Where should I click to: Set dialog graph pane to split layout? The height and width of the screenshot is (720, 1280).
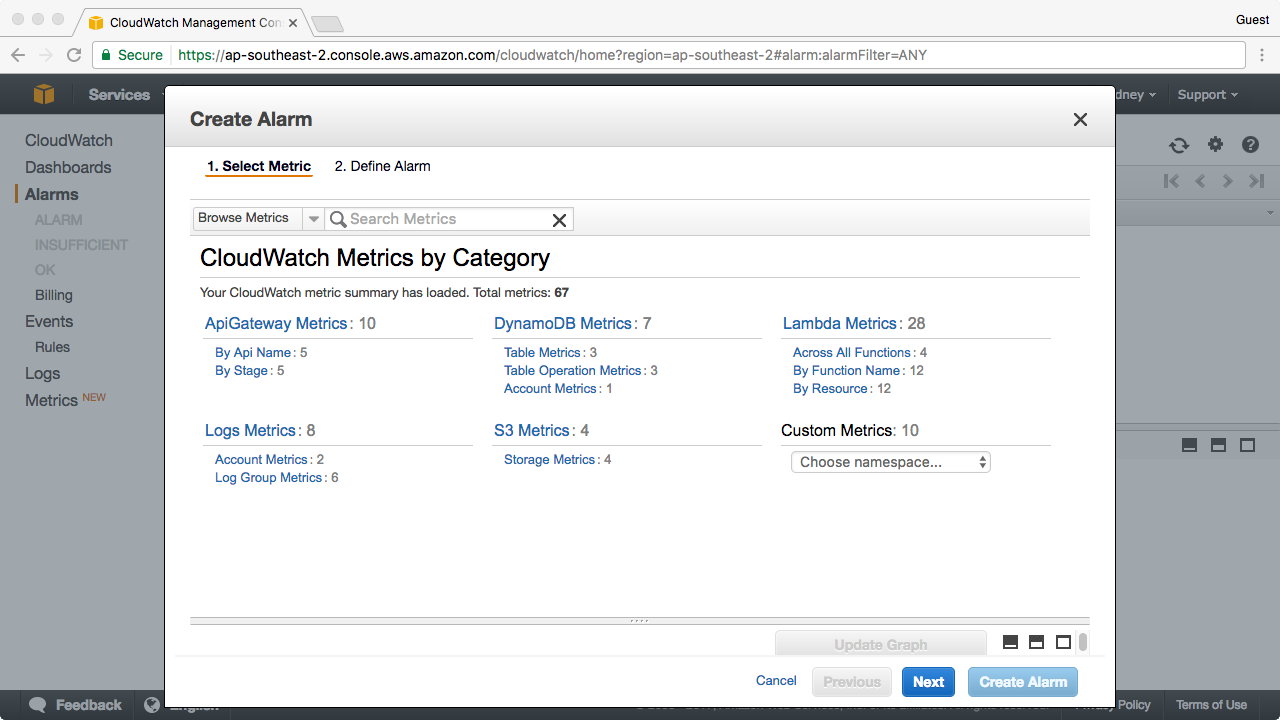pos(1037,642)
